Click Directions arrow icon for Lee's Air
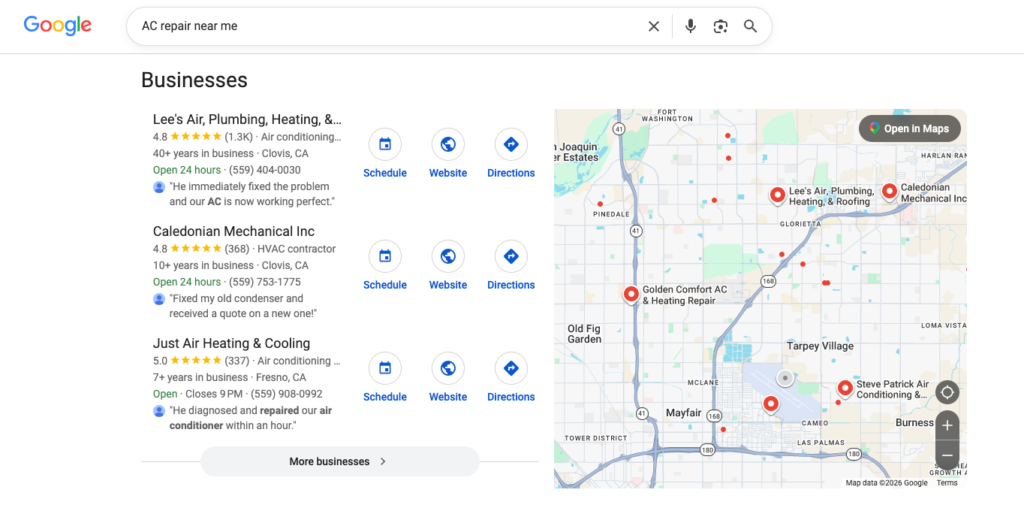1024x517 pixels. click(511, 144)
